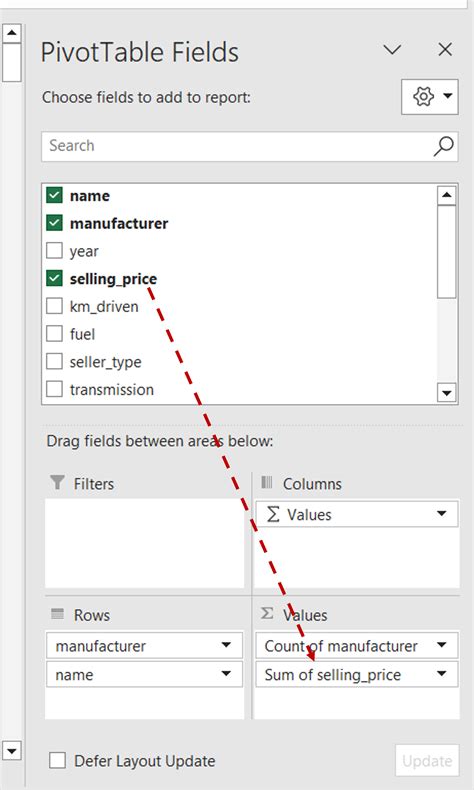The image size is (474, 790).
Task: Open the Tools gear icon menu
Action: [430, 96]
